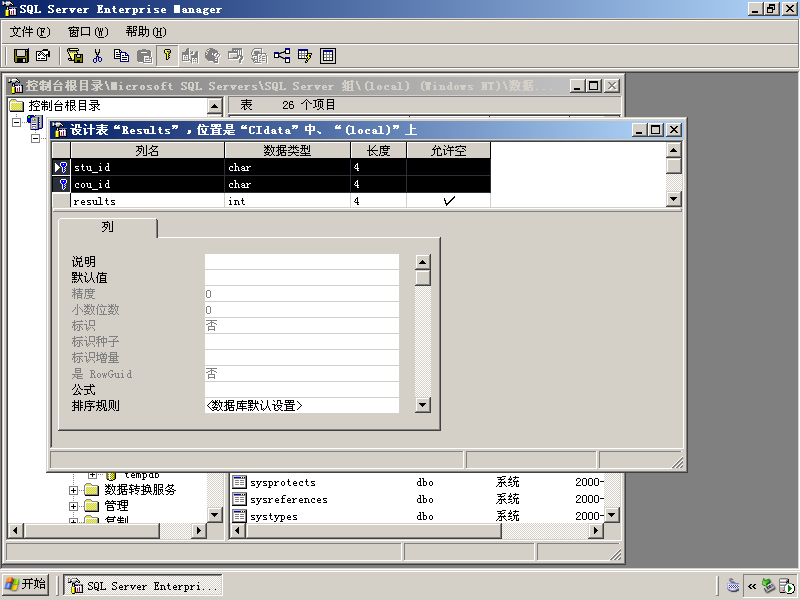Toggle allow-null cell for cou_id row

click(x=448, y=184)
